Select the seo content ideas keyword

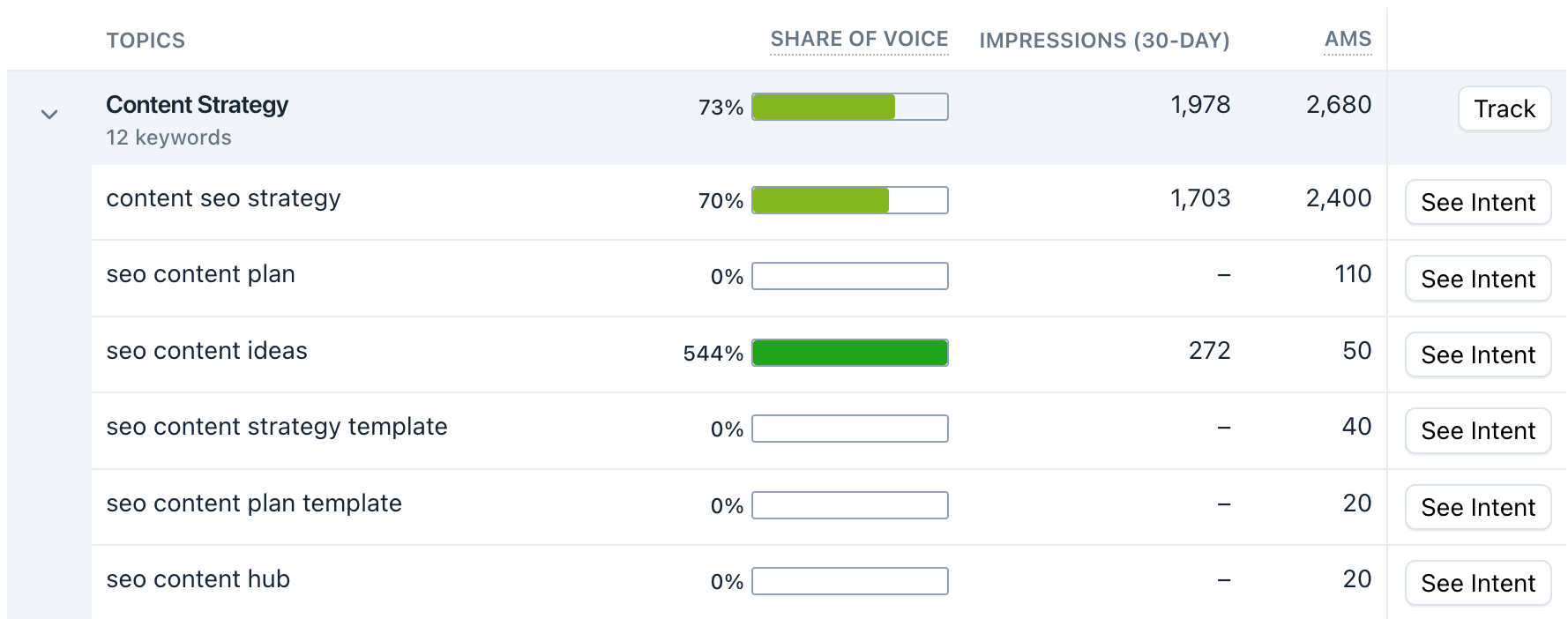206,351
